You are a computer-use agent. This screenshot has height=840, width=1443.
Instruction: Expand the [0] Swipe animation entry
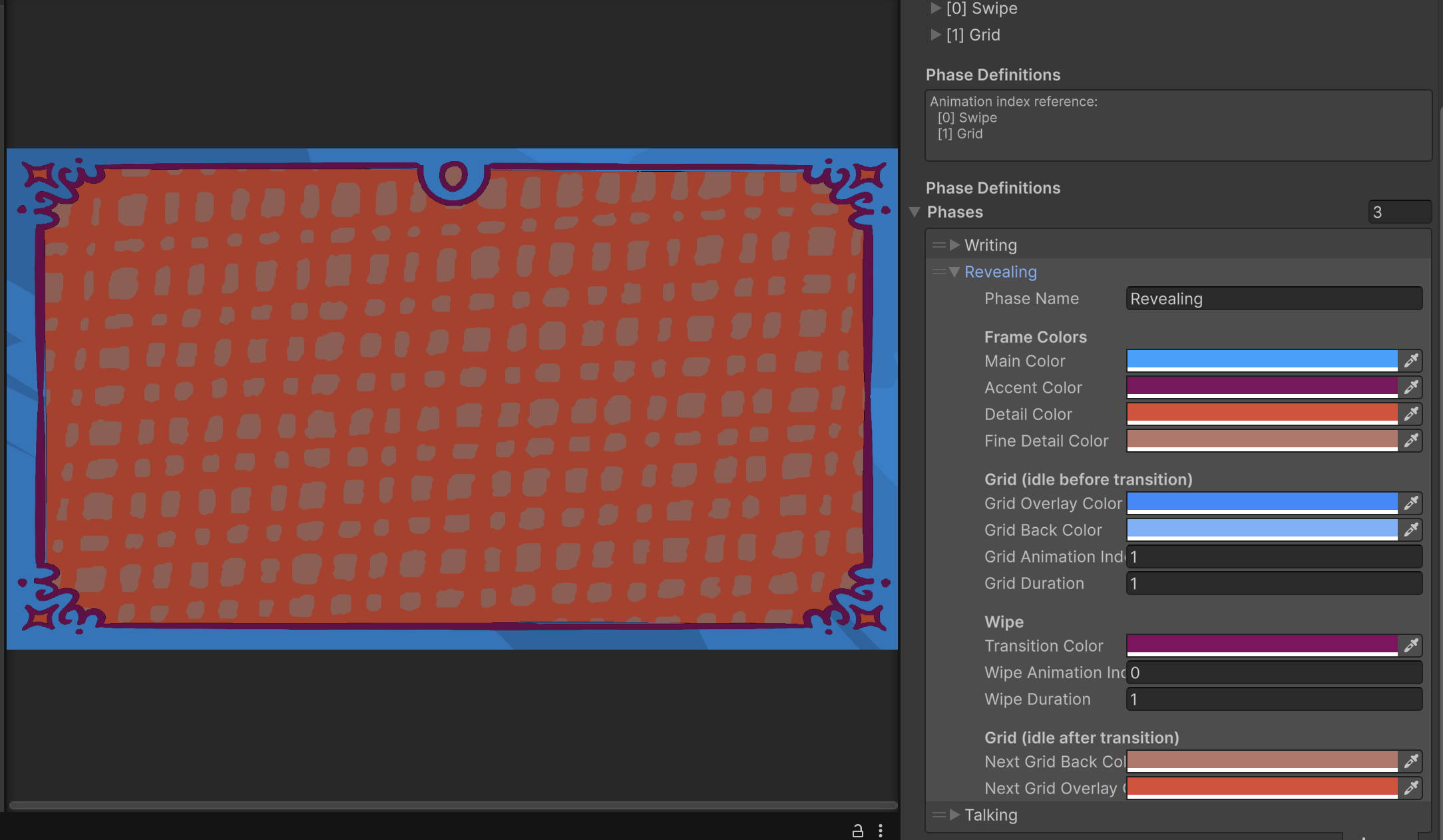pyautogui.click(x=936, y=8)
